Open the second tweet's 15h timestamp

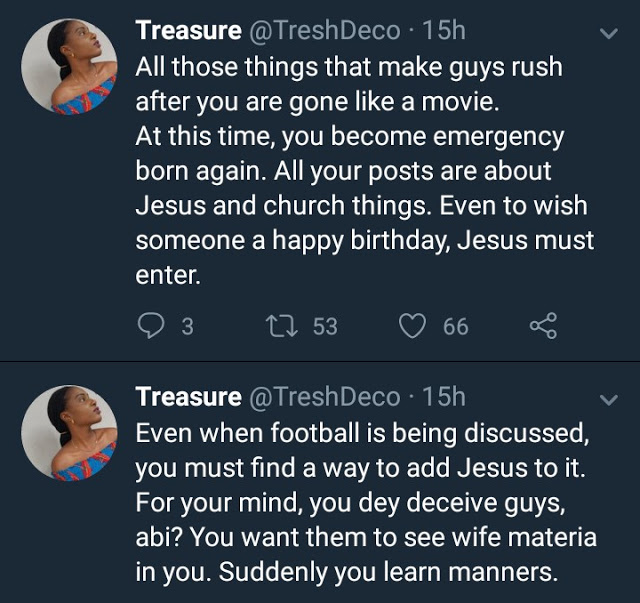click(444, 397)
